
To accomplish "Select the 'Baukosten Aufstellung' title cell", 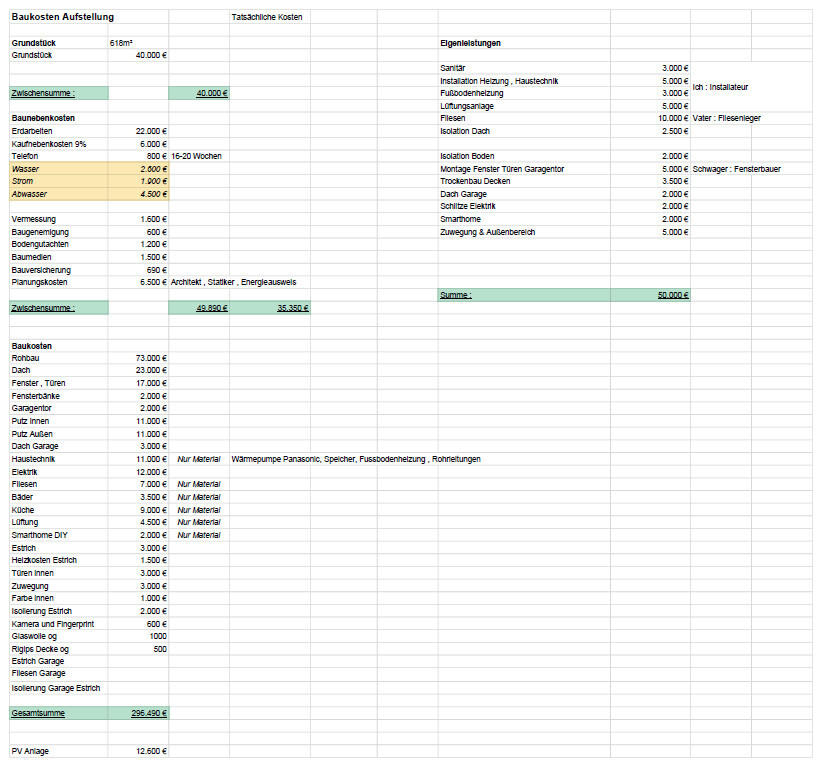I will coord(62,17).
